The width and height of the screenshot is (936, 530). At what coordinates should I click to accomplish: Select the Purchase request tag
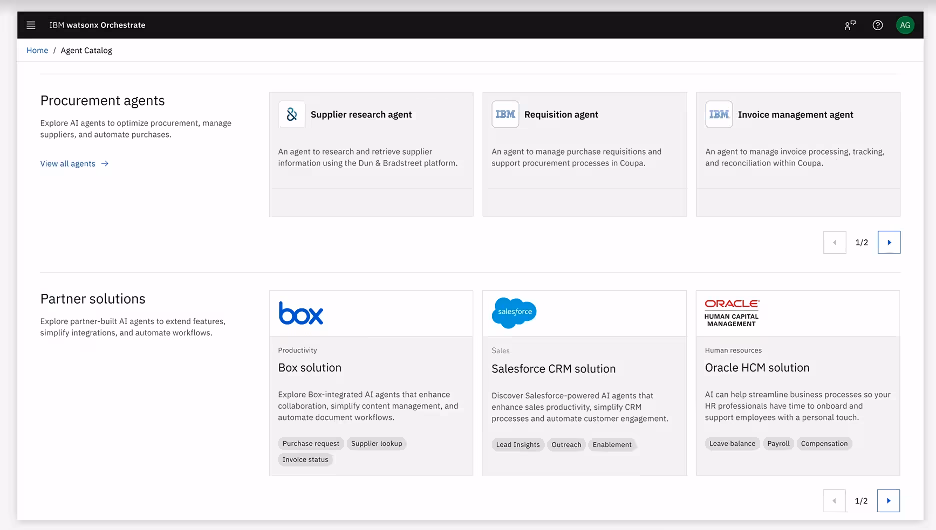tap(311, 443)
